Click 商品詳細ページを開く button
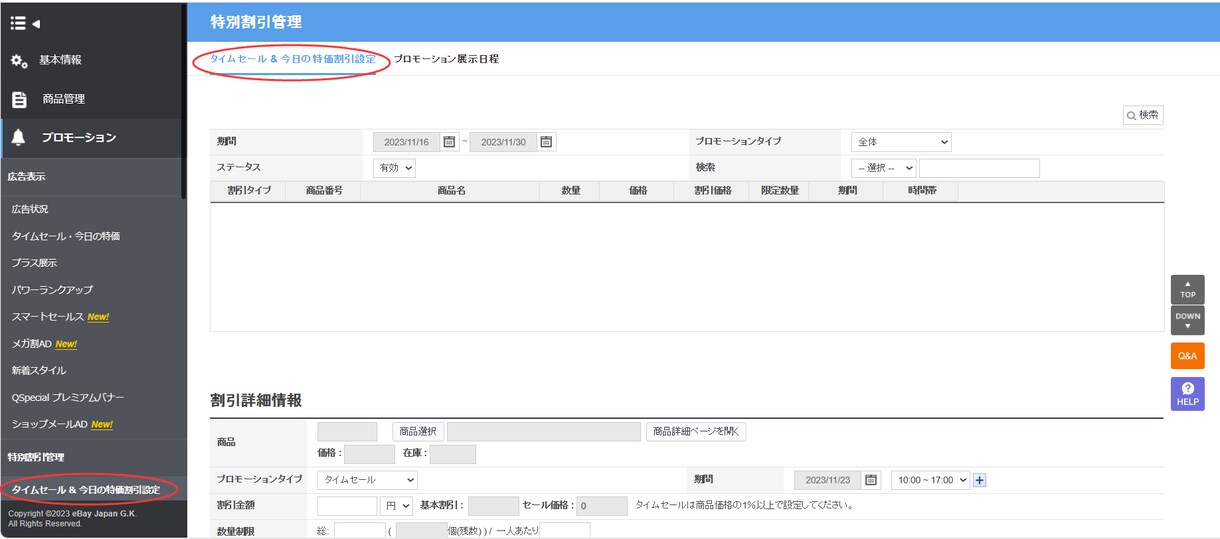 pos(696,432)
